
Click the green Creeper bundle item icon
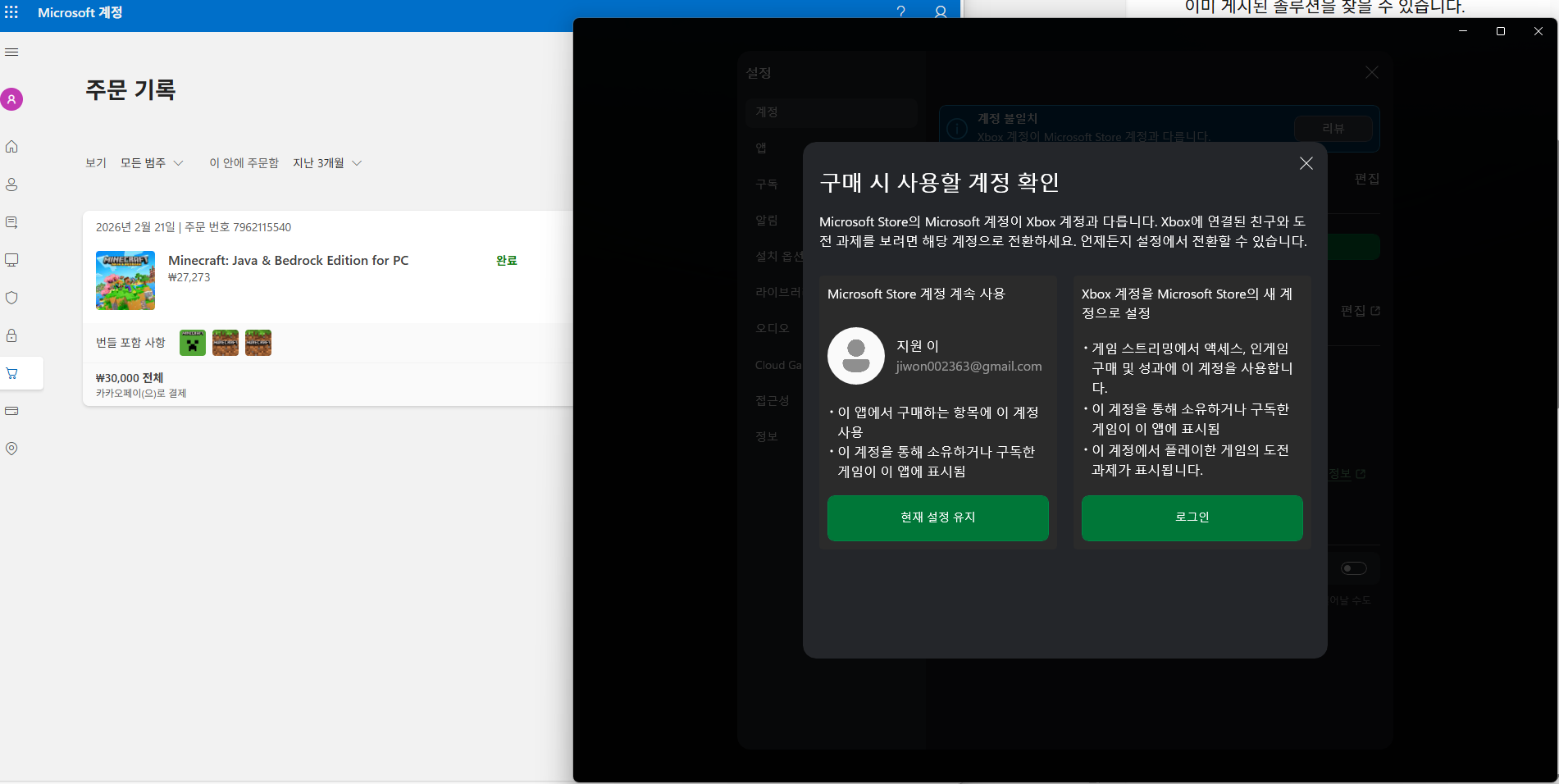(193, 343)
